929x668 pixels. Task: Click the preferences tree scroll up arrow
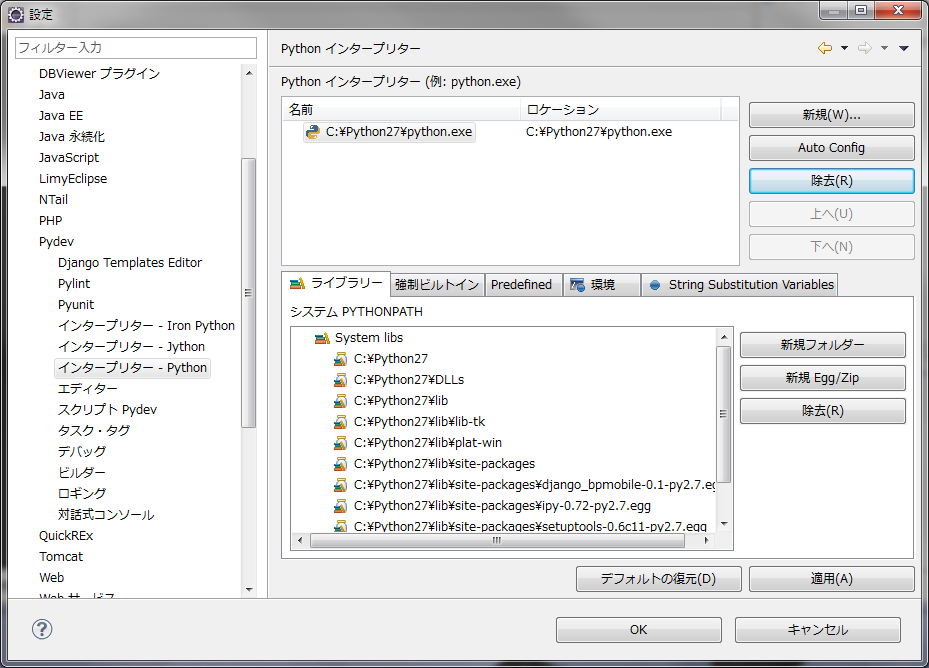point(249,73)
